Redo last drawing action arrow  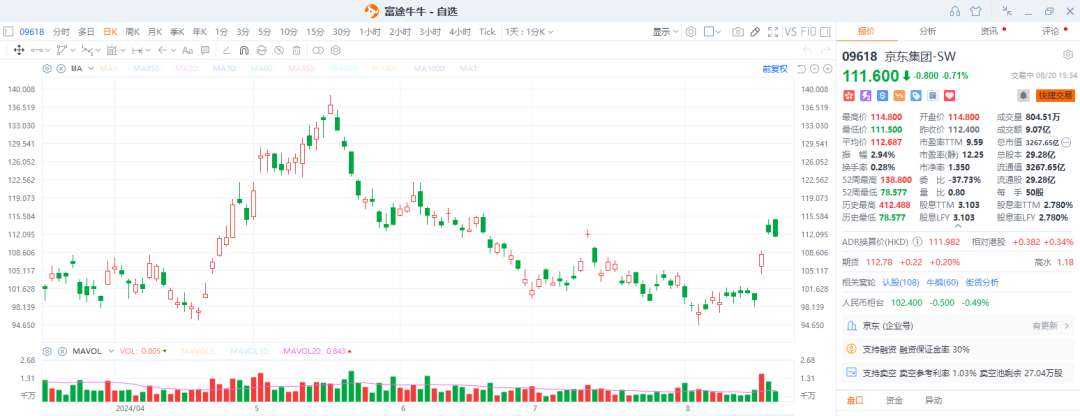pos(826,50)
